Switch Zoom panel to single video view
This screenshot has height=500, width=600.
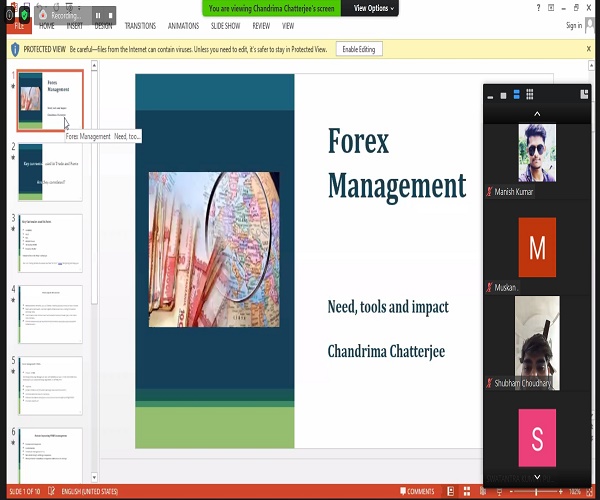[x=503, y=96]
